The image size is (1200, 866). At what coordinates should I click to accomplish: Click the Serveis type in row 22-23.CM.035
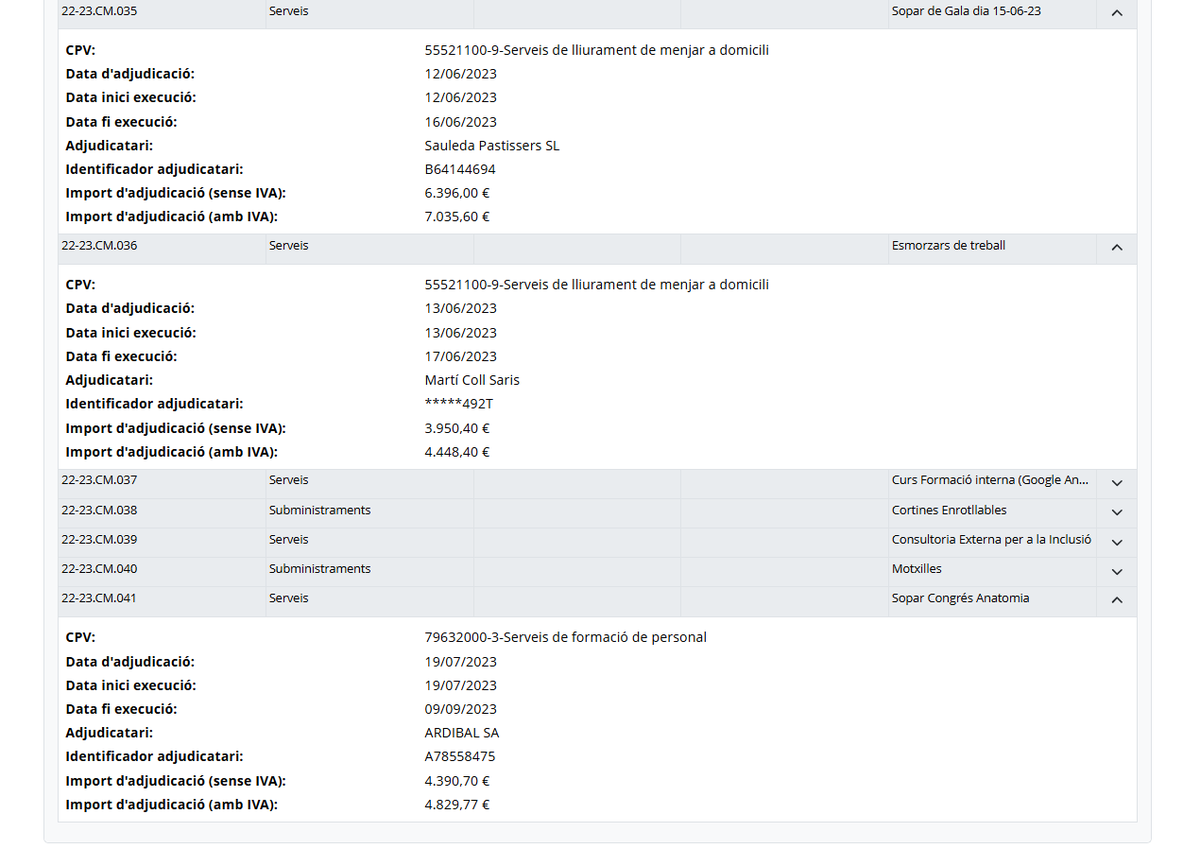point(288,11)
